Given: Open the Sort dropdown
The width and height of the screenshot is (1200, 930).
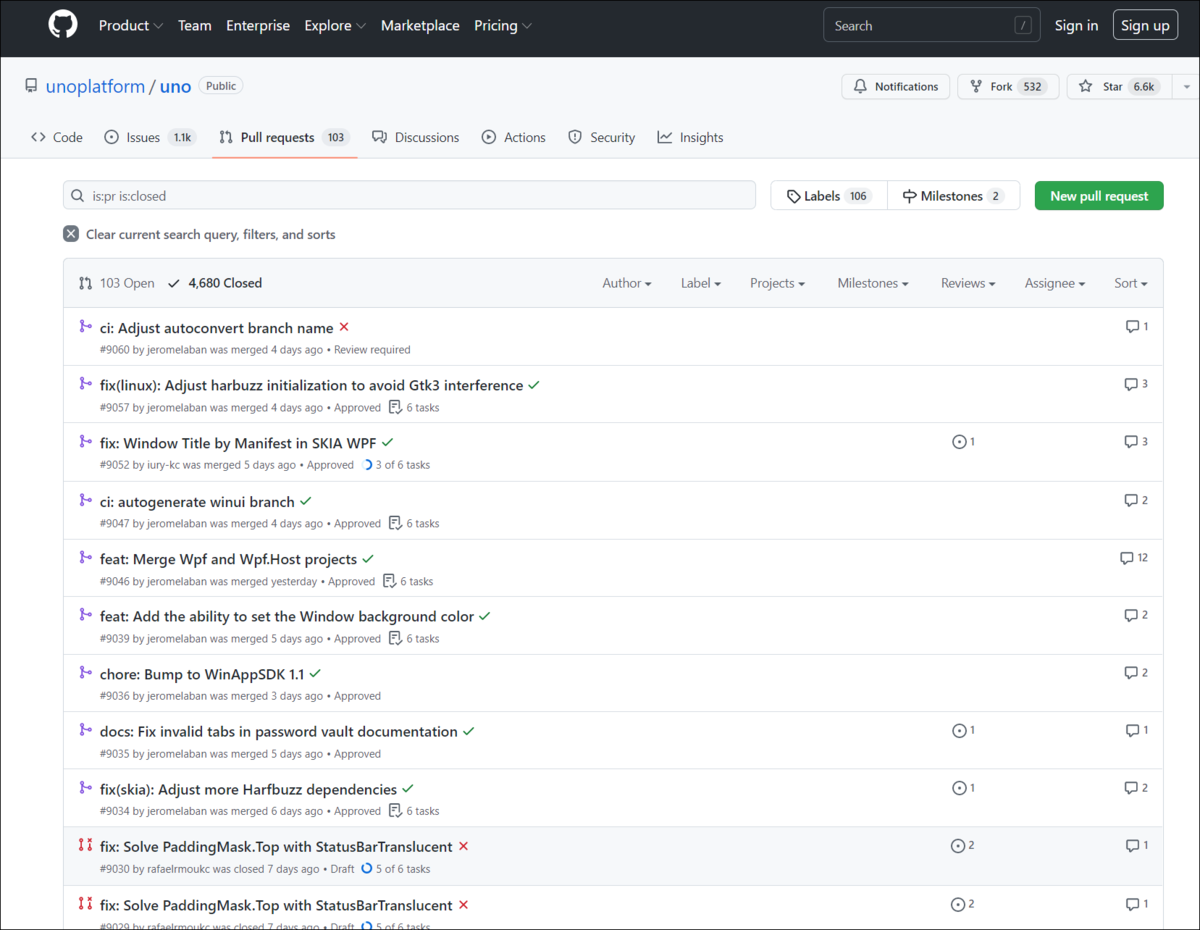Looking at the screenshot, I should pyautogui.click(x=1131, y=283).
